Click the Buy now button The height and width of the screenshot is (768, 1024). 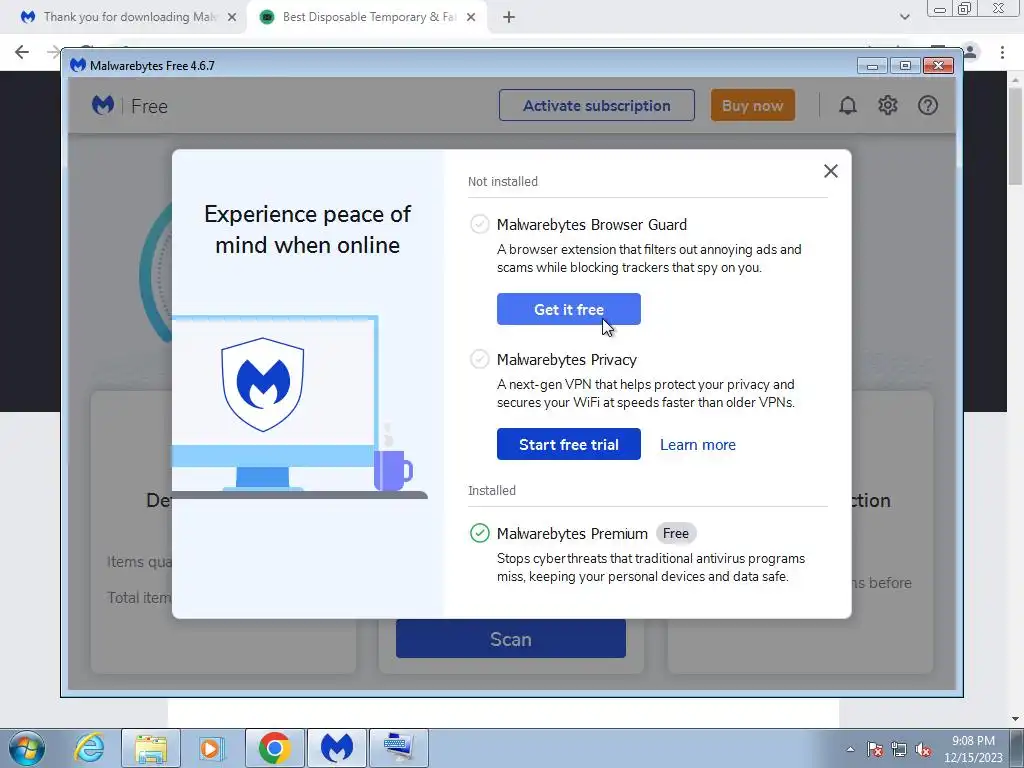[x=752, y=105]
